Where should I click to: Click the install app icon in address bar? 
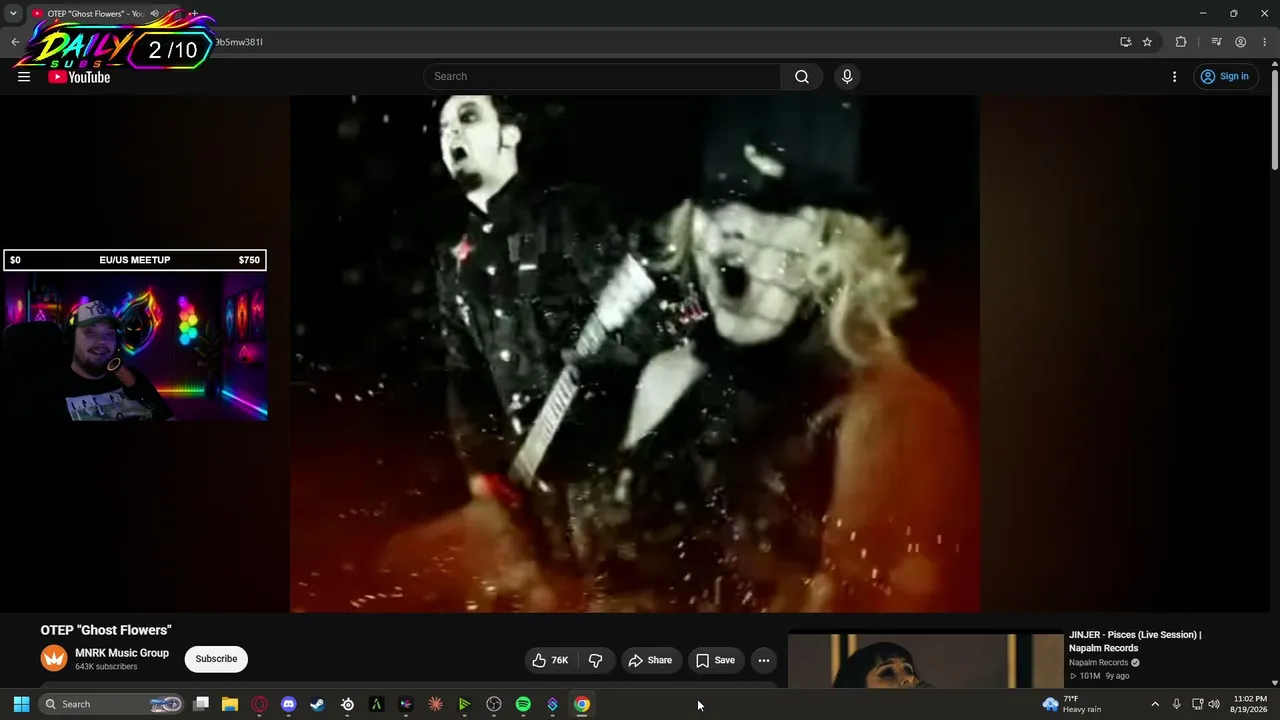[1125, 42]
